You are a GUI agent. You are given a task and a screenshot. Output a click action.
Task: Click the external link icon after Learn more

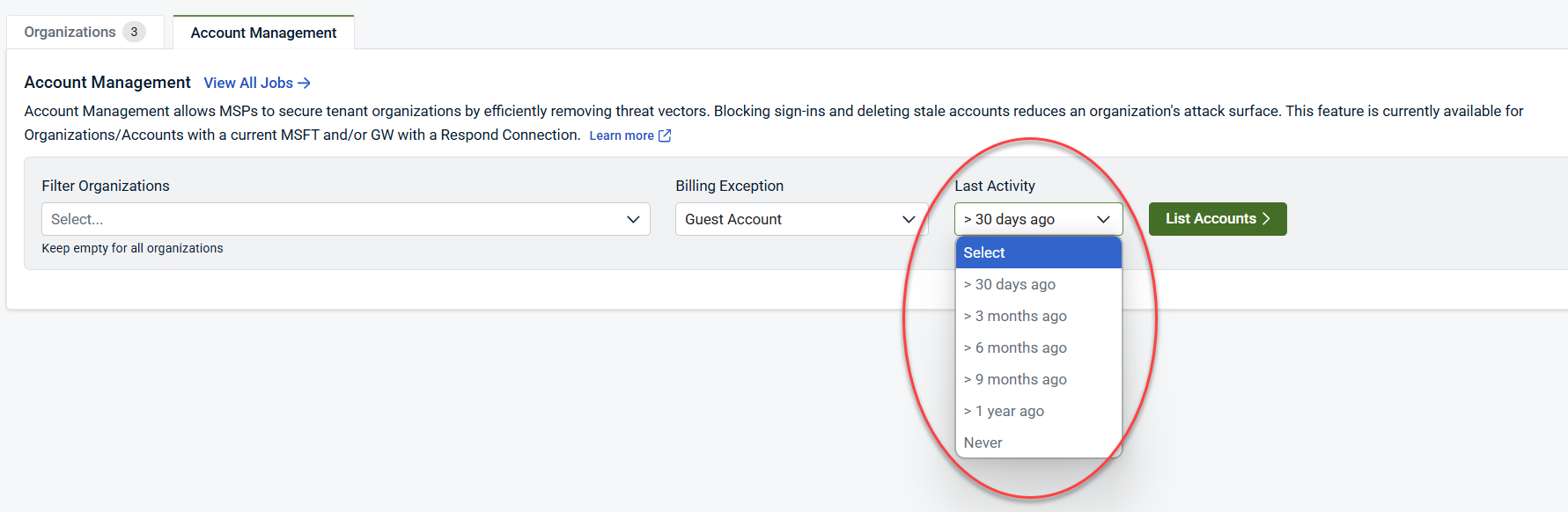pyautogui.click(x=665, y=135)
